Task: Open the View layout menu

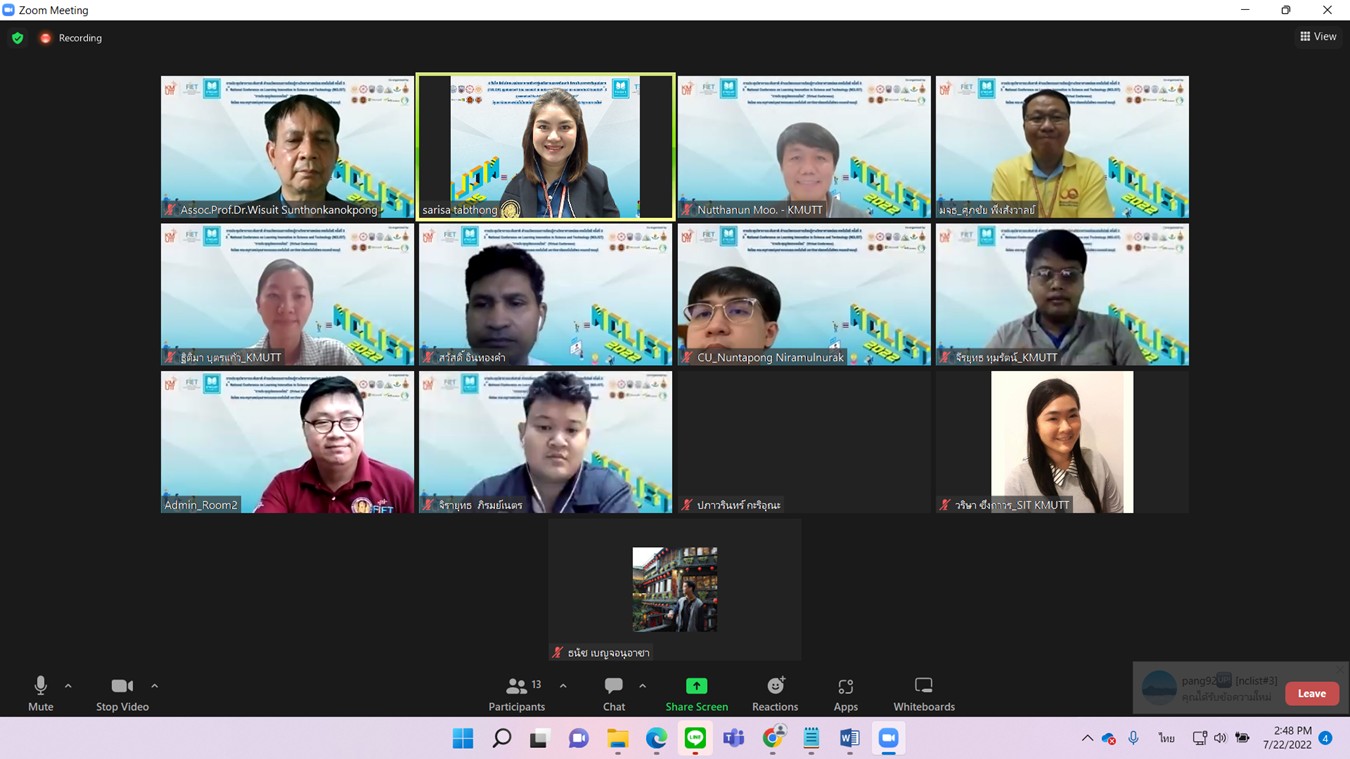Action: 1317,37
